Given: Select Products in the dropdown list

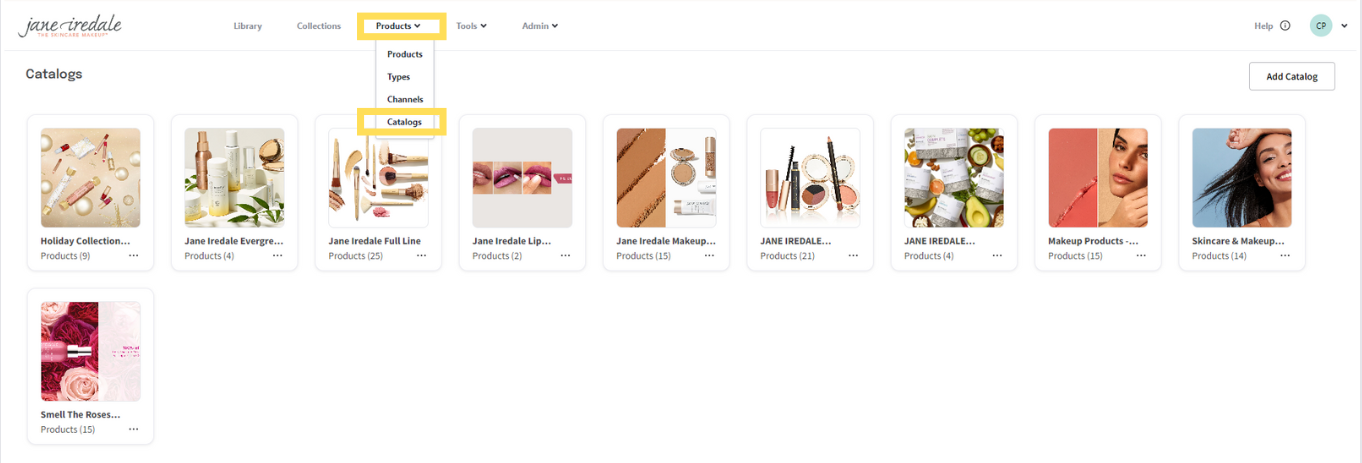Looking at the screenshot, I should click(x=405, y=54).
